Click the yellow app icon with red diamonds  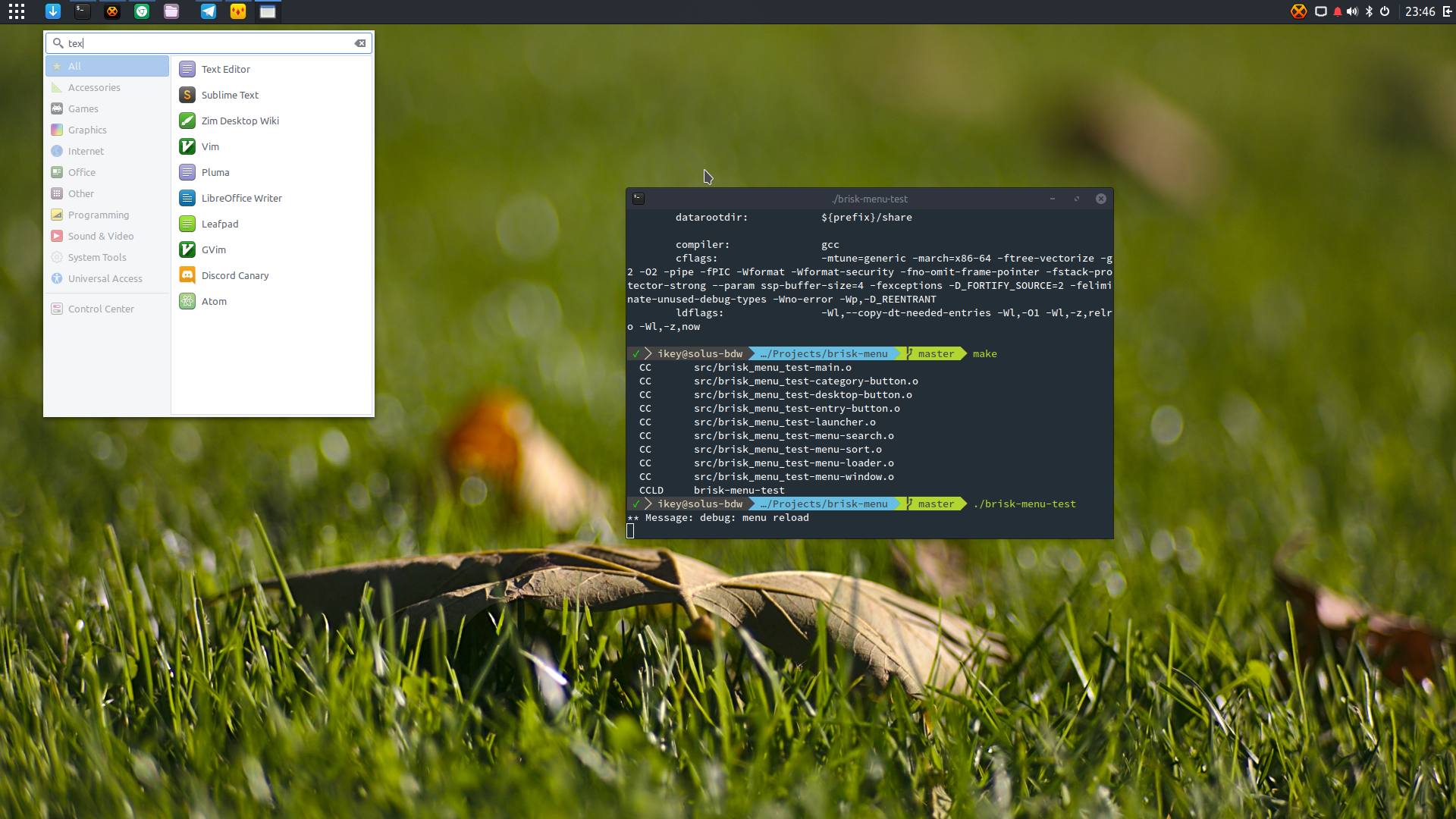[x=238, y=11]
